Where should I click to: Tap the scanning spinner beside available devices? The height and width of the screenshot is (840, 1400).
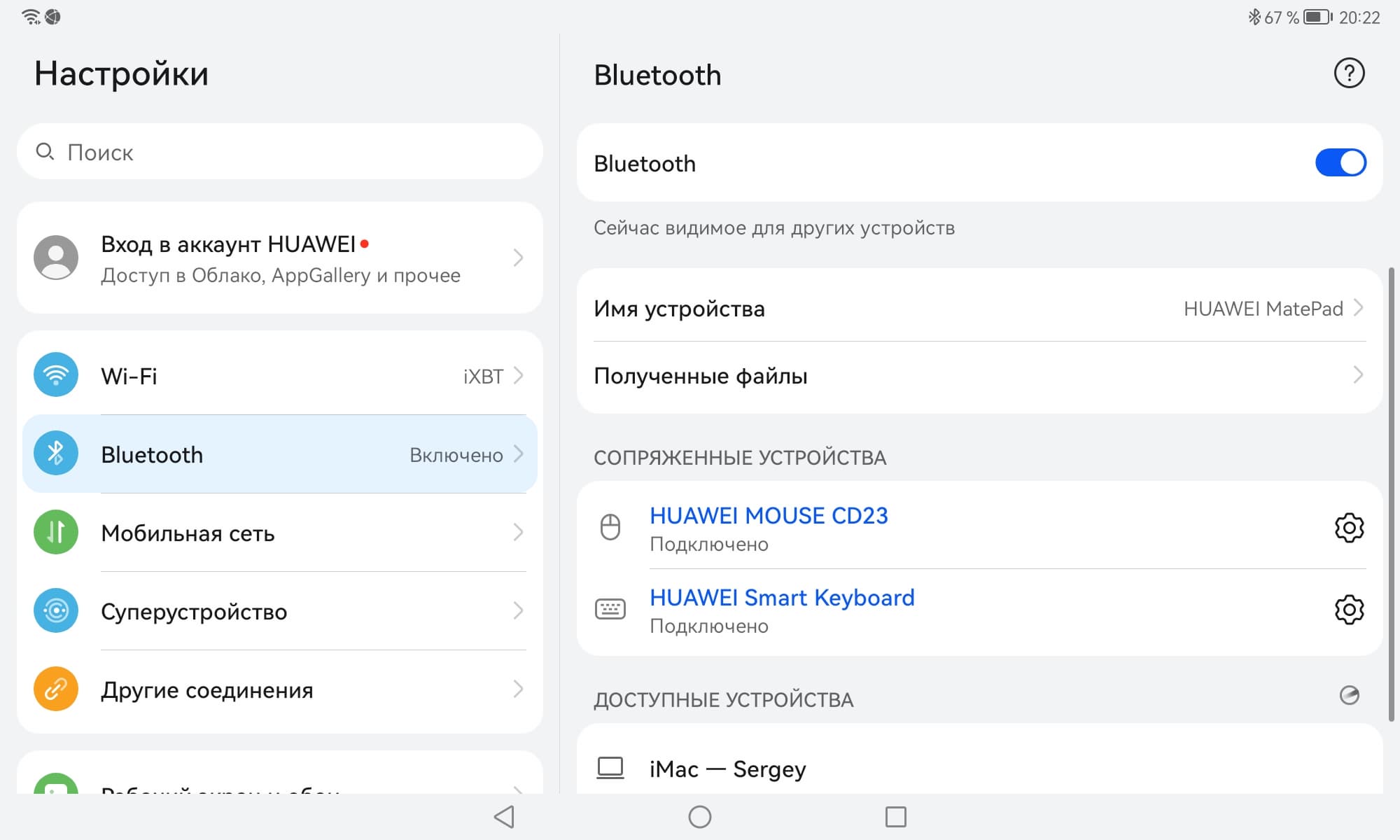(1348, 695)
